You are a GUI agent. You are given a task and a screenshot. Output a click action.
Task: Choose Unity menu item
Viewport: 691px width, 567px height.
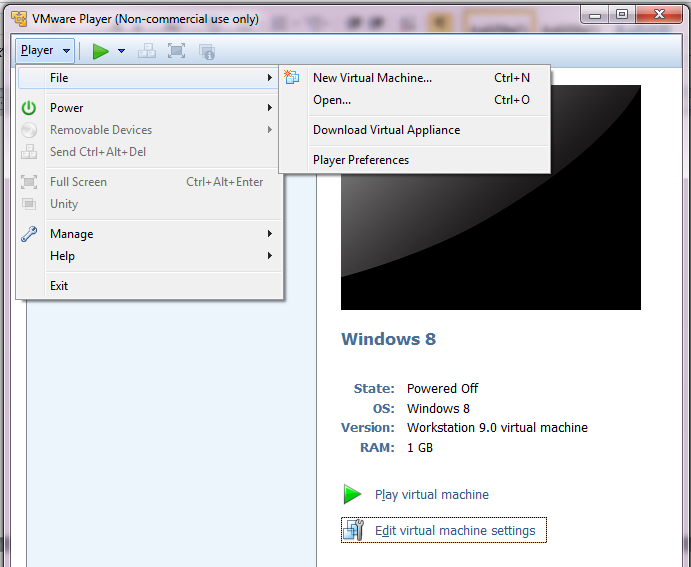tap(149, 204)
